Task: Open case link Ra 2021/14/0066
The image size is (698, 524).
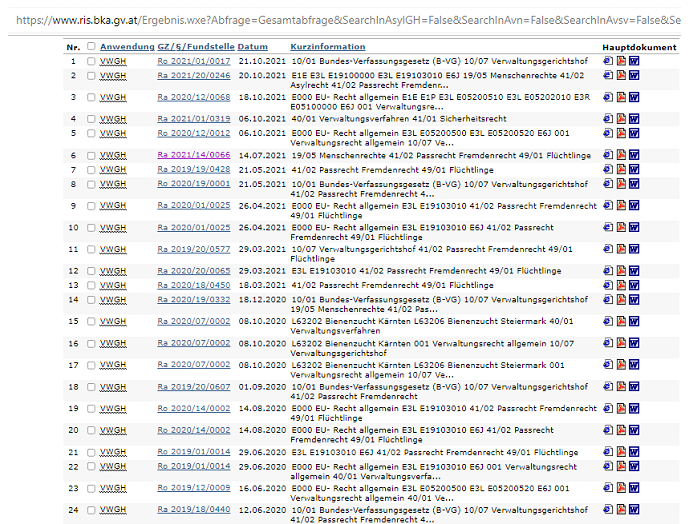Action: (x=193, y=155)
